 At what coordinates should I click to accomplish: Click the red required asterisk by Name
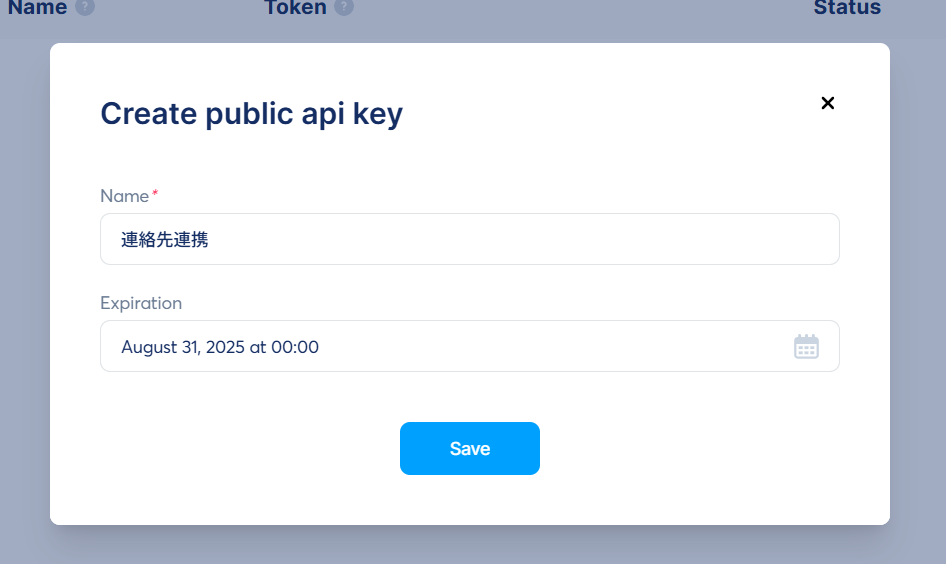coord(155,194)
